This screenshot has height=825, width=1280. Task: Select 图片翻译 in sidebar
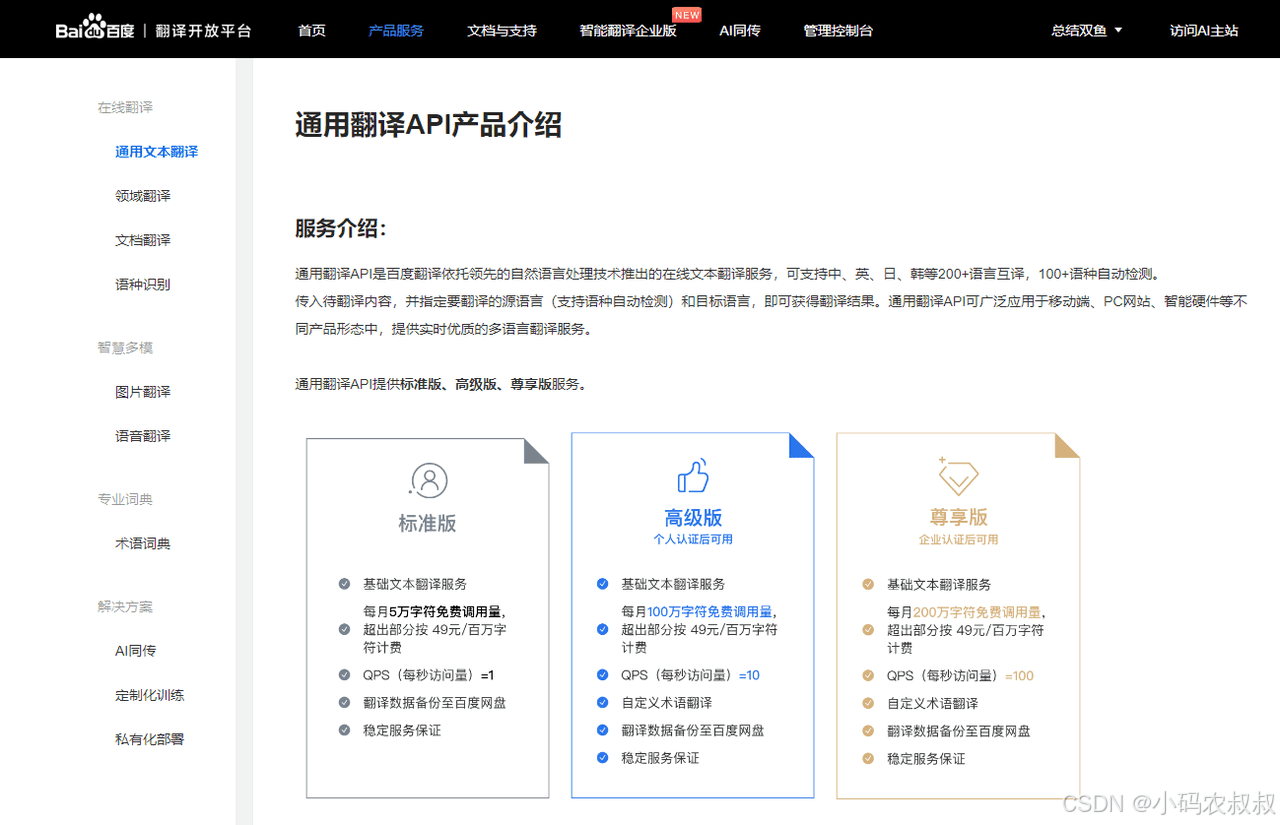point(143,392)
